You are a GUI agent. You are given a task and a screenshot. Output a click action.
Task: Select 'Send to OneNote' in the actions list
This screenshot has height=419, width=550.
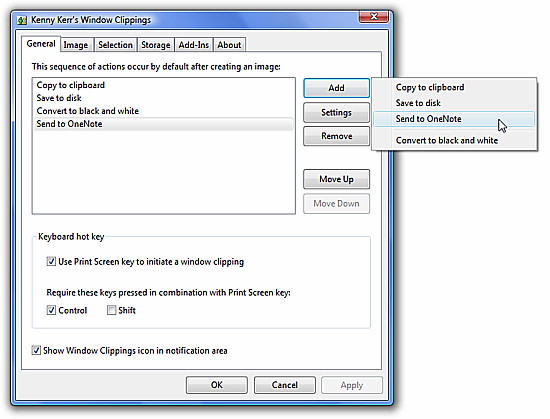coord(163,124)
